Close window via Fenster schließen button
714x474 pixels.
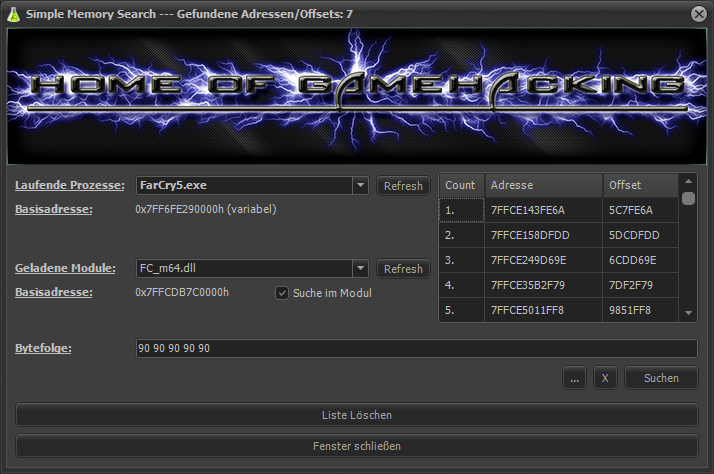click(x=357, y=446)
